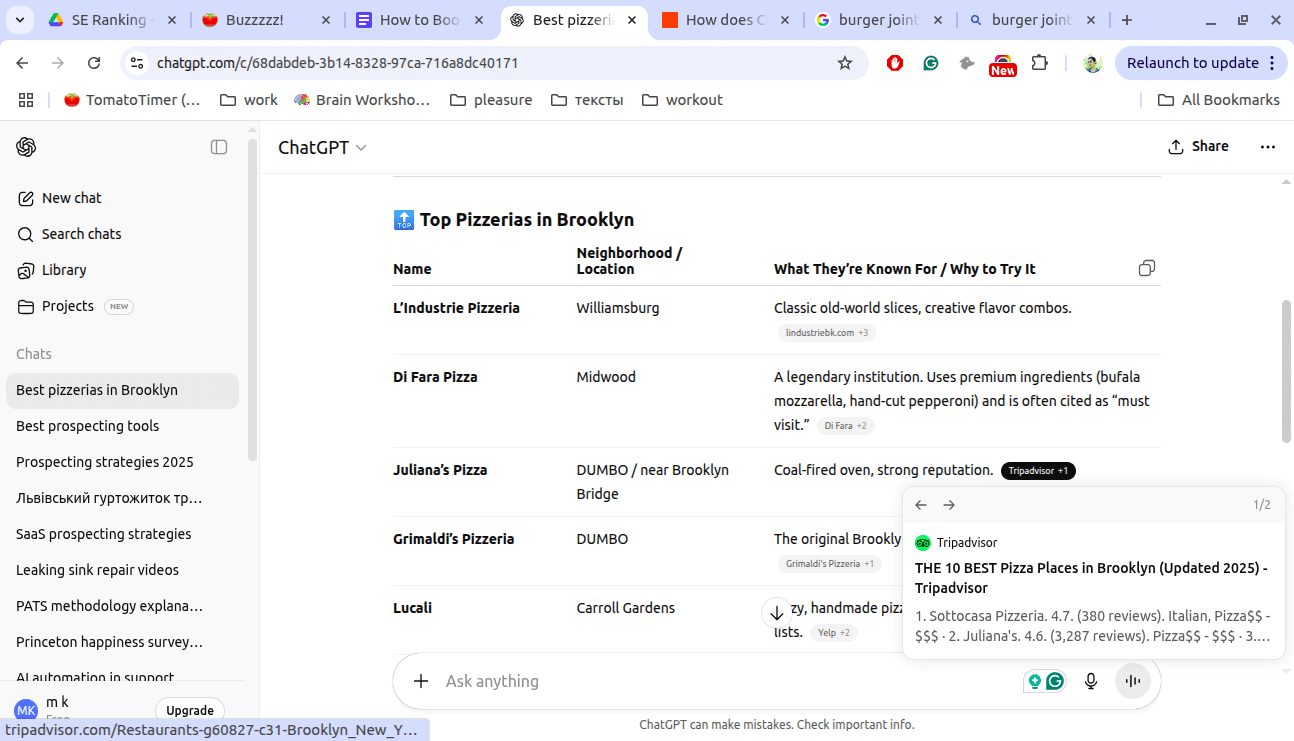Screen dimensions: 1294x741
Task: Start ChatGPT voice mode
Action: pos(1133,681)
